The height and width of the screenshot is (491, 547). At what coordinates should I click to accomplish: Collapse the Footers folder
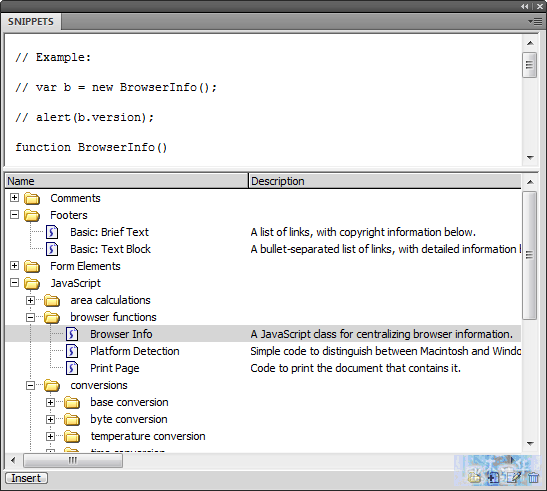(14, 215)
